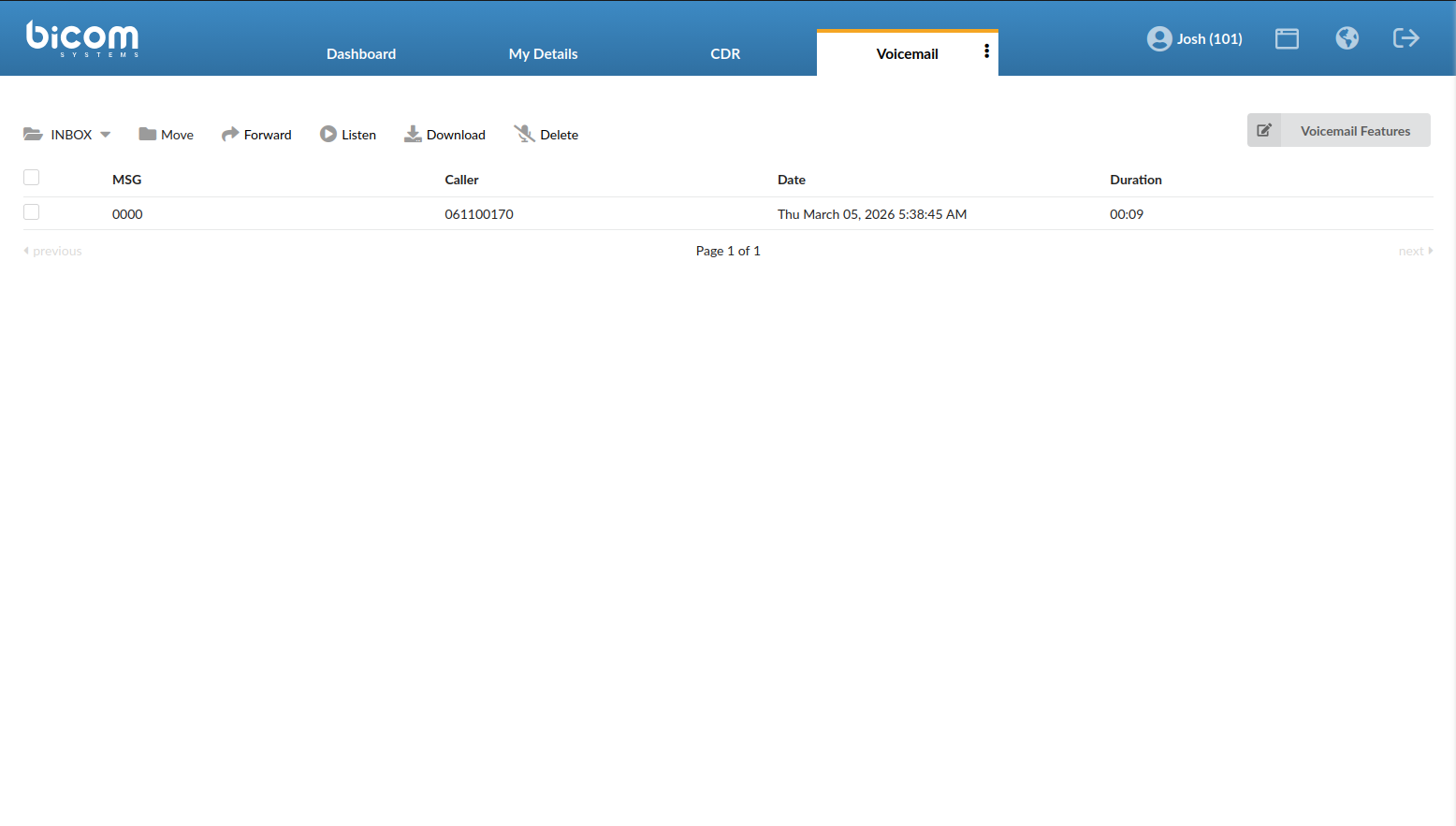This screenshot has width=1456, height=826.
Task: Click the window panel icon in header
Action: (x=1287, y=38)
